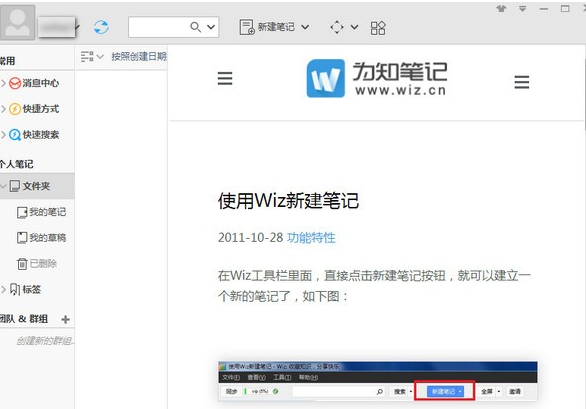Viewport: 586px width, 409px height.
Task: Expand the 快速搜索 tree arrow
Action: [3, 135]
